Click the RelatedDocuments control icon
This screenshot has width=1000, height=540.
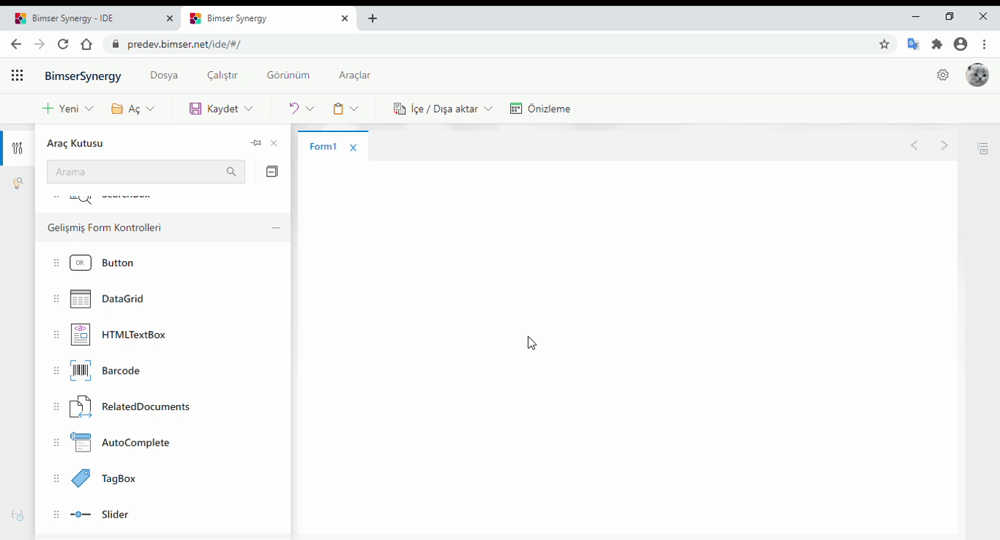[80, 407]
